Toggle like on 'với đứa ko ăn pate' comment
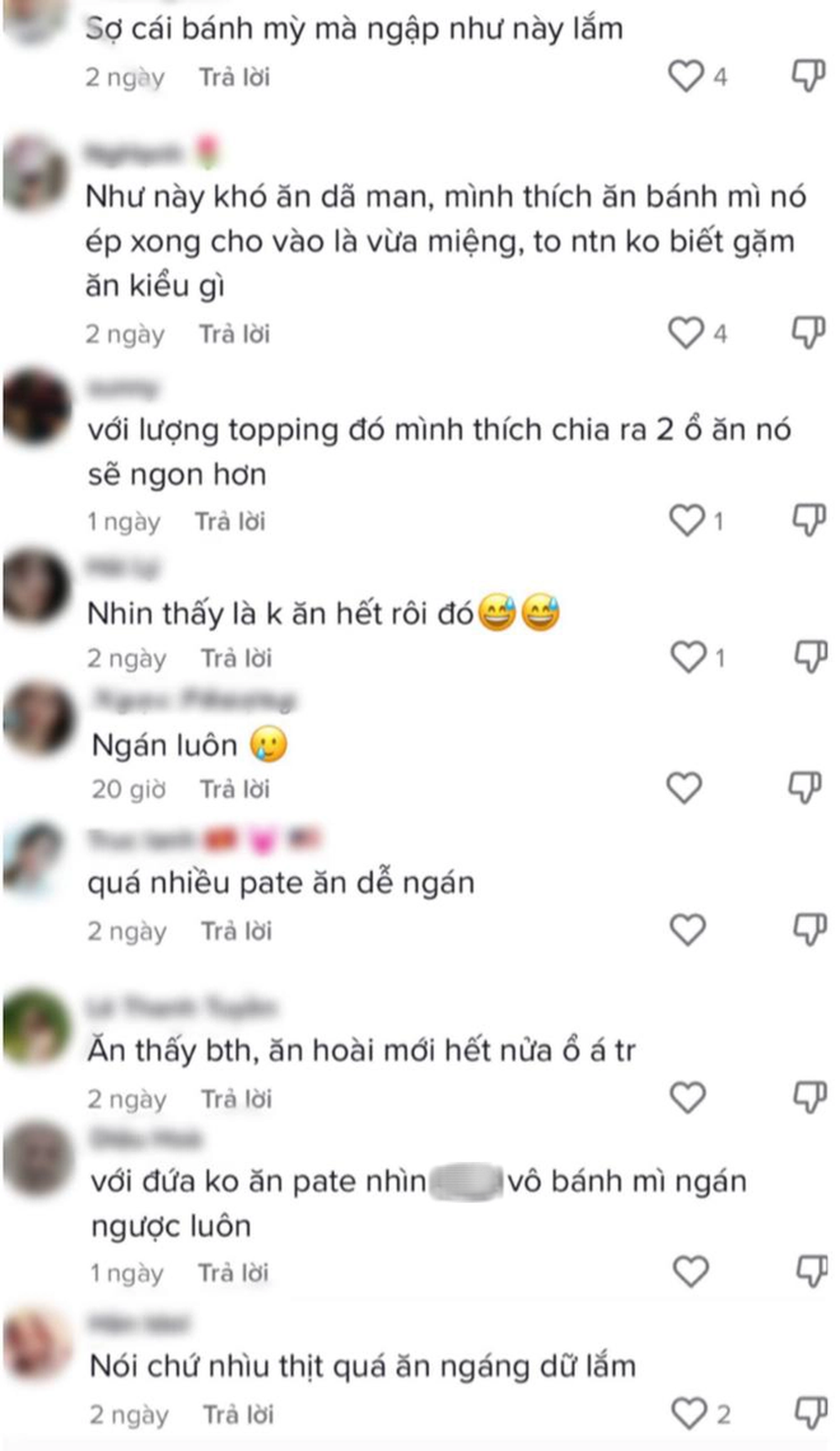The height and width of the screenshot is (1451, 840). pos(691,1271)
